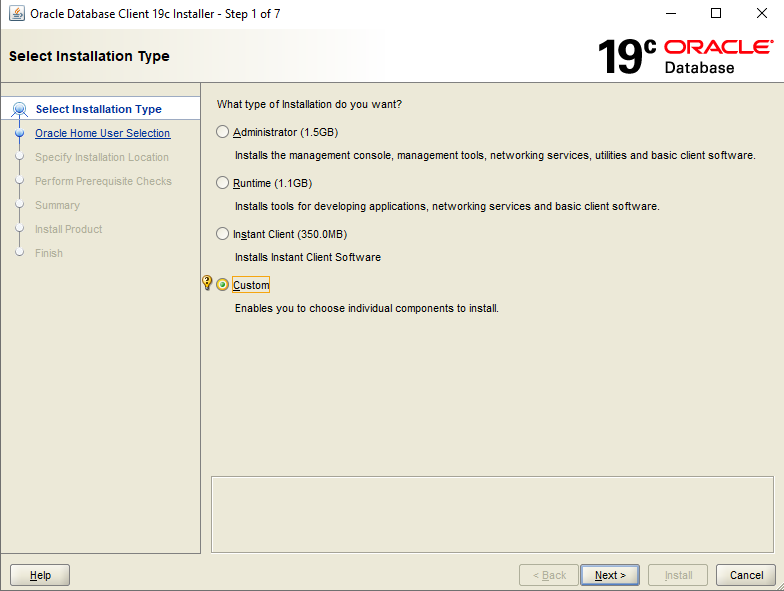Screen dimensions: 784x591
Task: Choose the Runtime (1.1GB) installation type
Action: click(x=222, y=183)
